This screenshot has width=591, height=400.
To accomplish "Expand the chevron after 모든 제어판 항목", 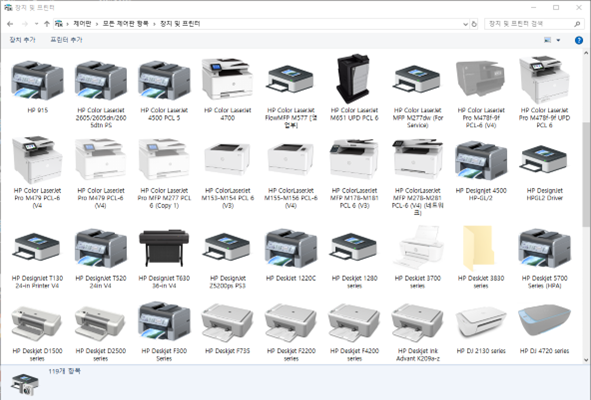I will tap(154, 24).
